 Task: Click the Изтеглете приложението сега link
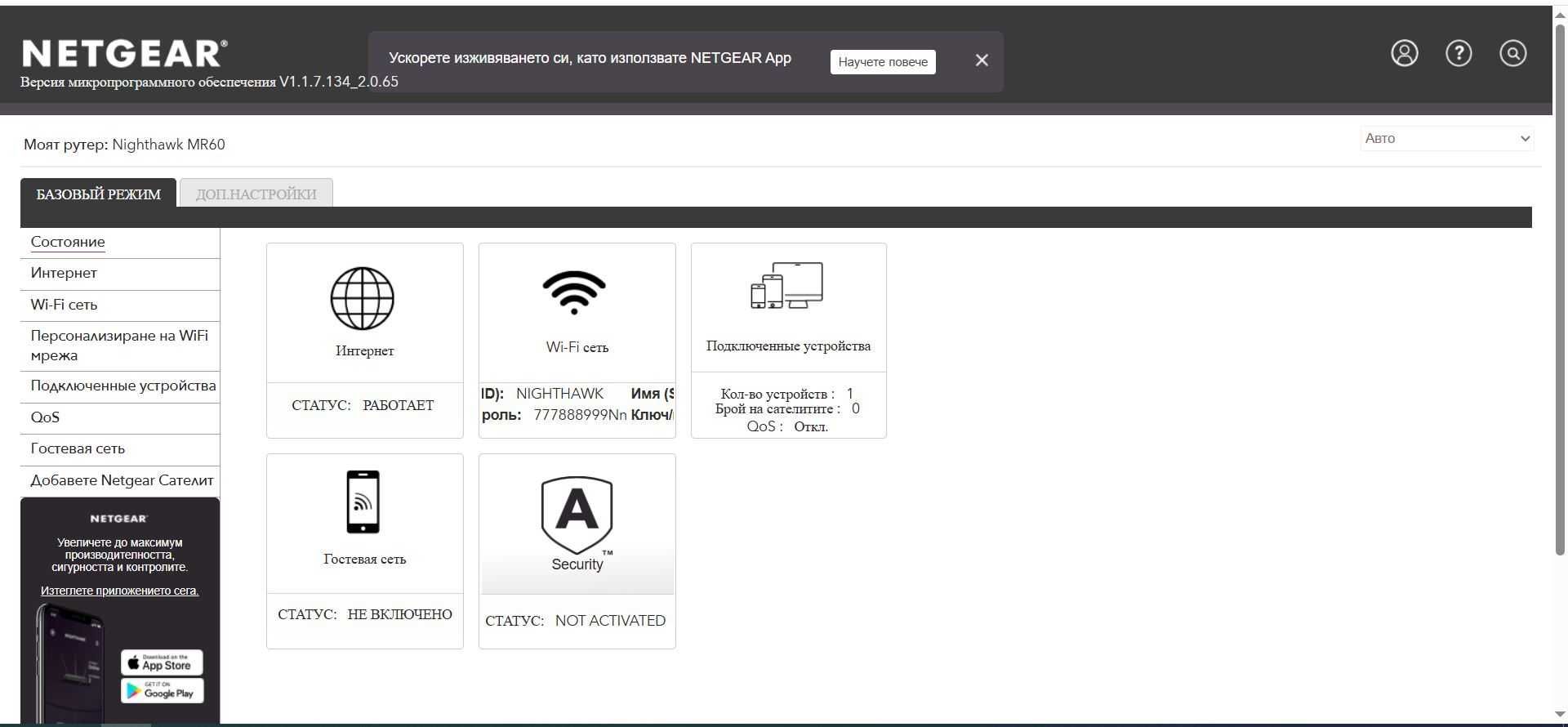coord(119,591)
